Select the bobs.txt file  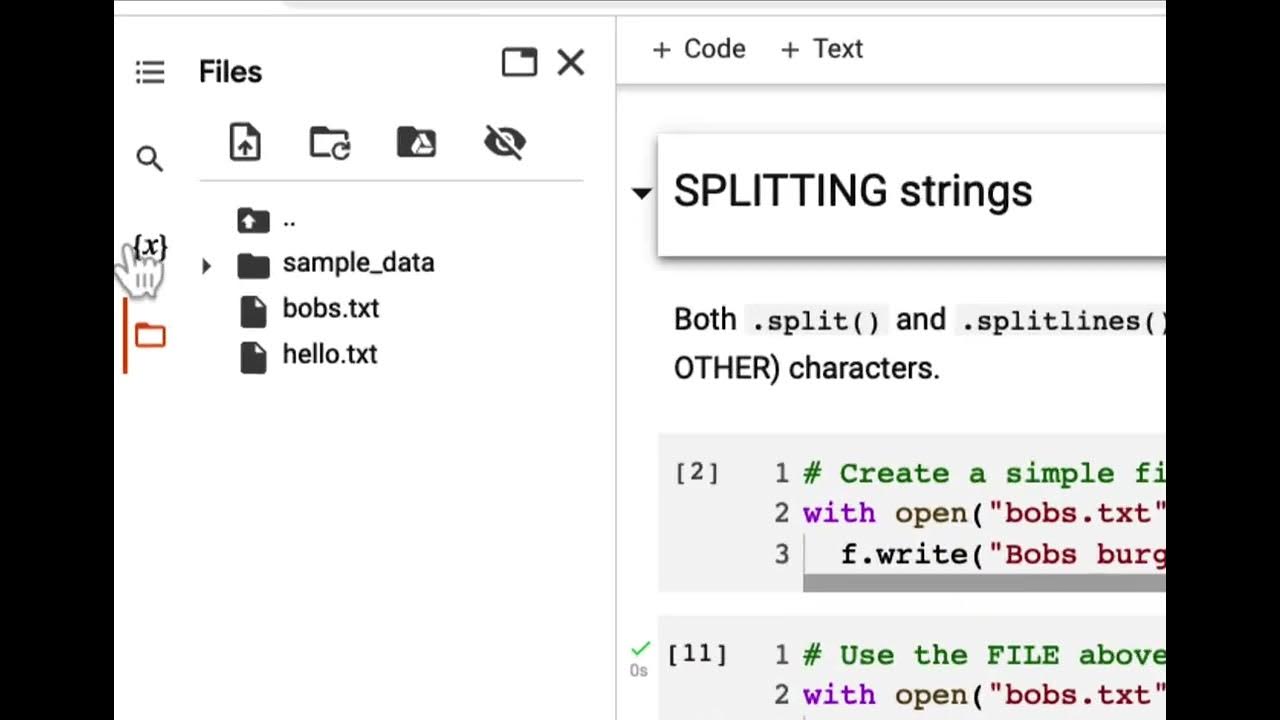(x=330, y=308)
